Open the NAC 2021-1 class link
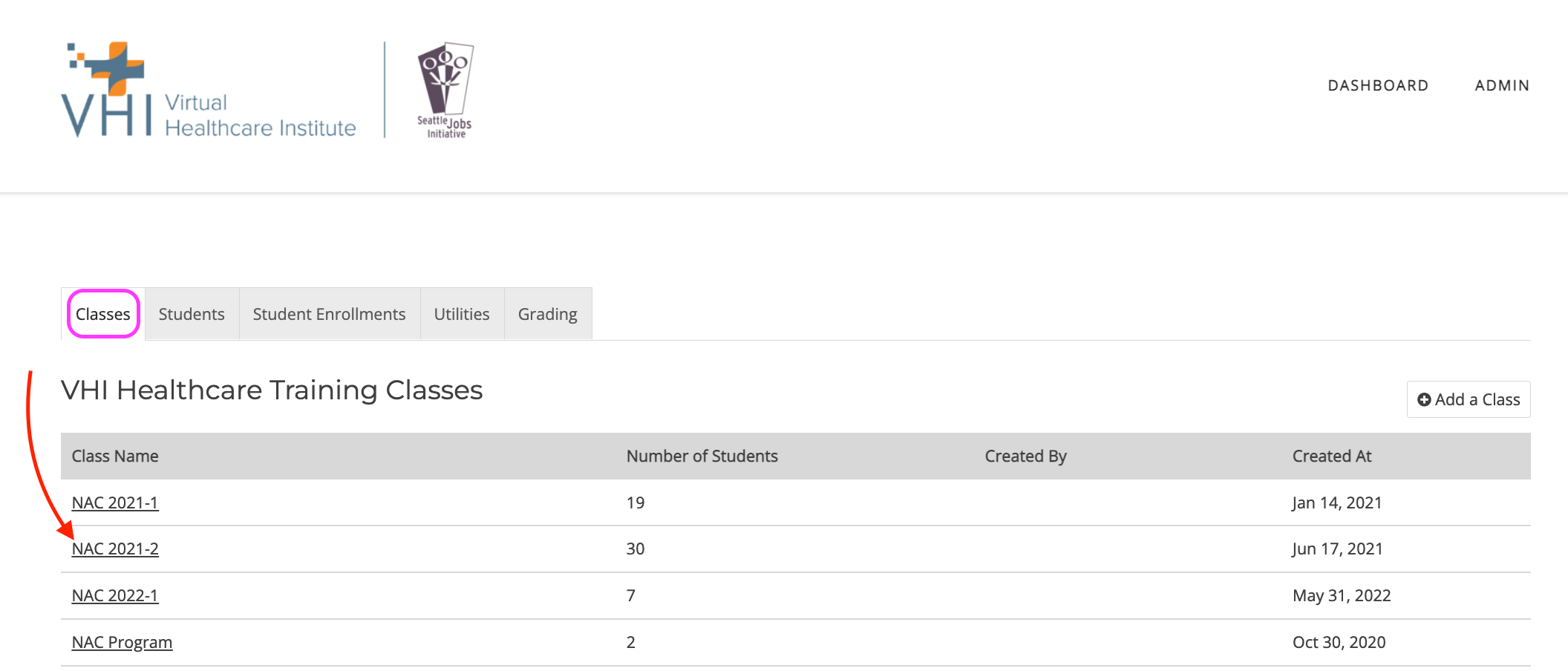 pos(115,503)
